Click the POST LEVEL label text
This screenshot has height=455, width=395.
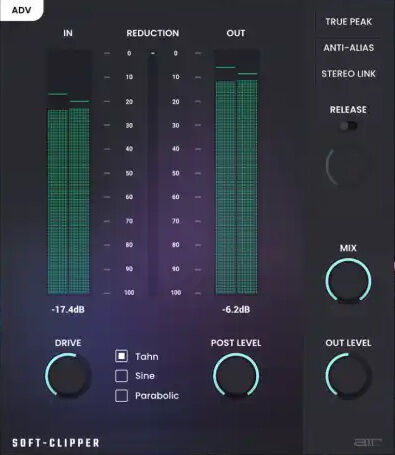(x=236, y=343)
